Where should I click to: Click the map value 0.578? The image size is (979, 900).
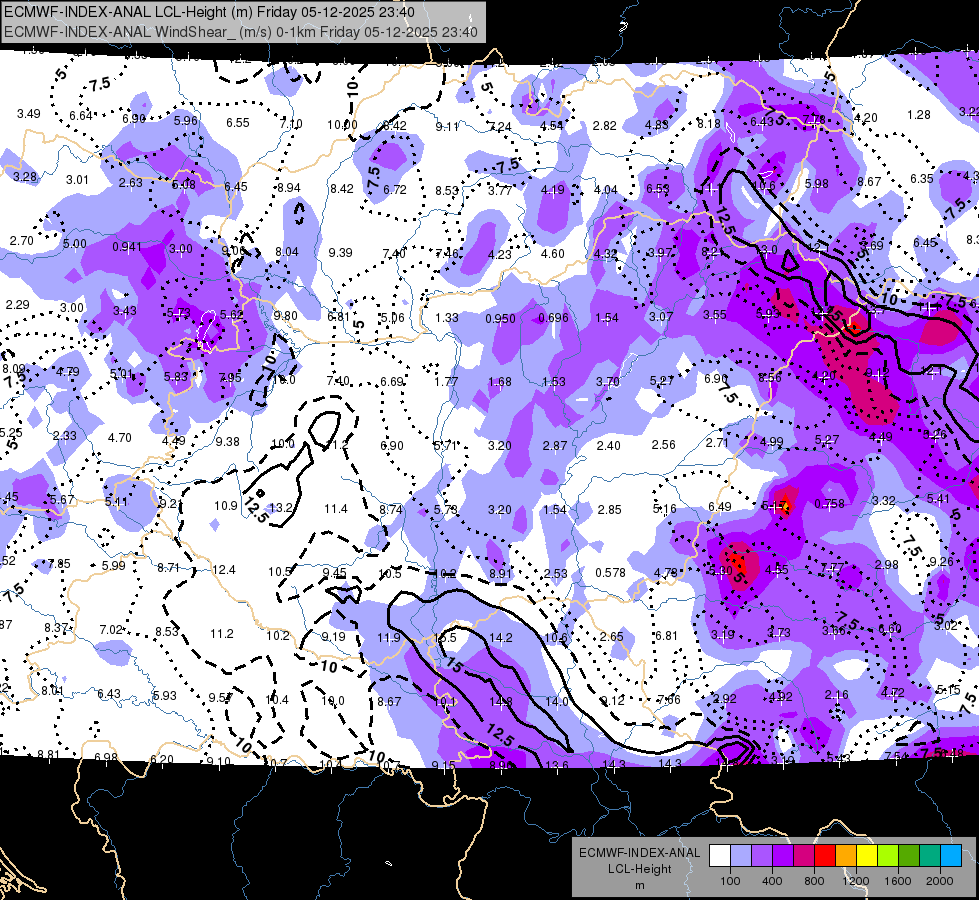click(x=610, y=572)
